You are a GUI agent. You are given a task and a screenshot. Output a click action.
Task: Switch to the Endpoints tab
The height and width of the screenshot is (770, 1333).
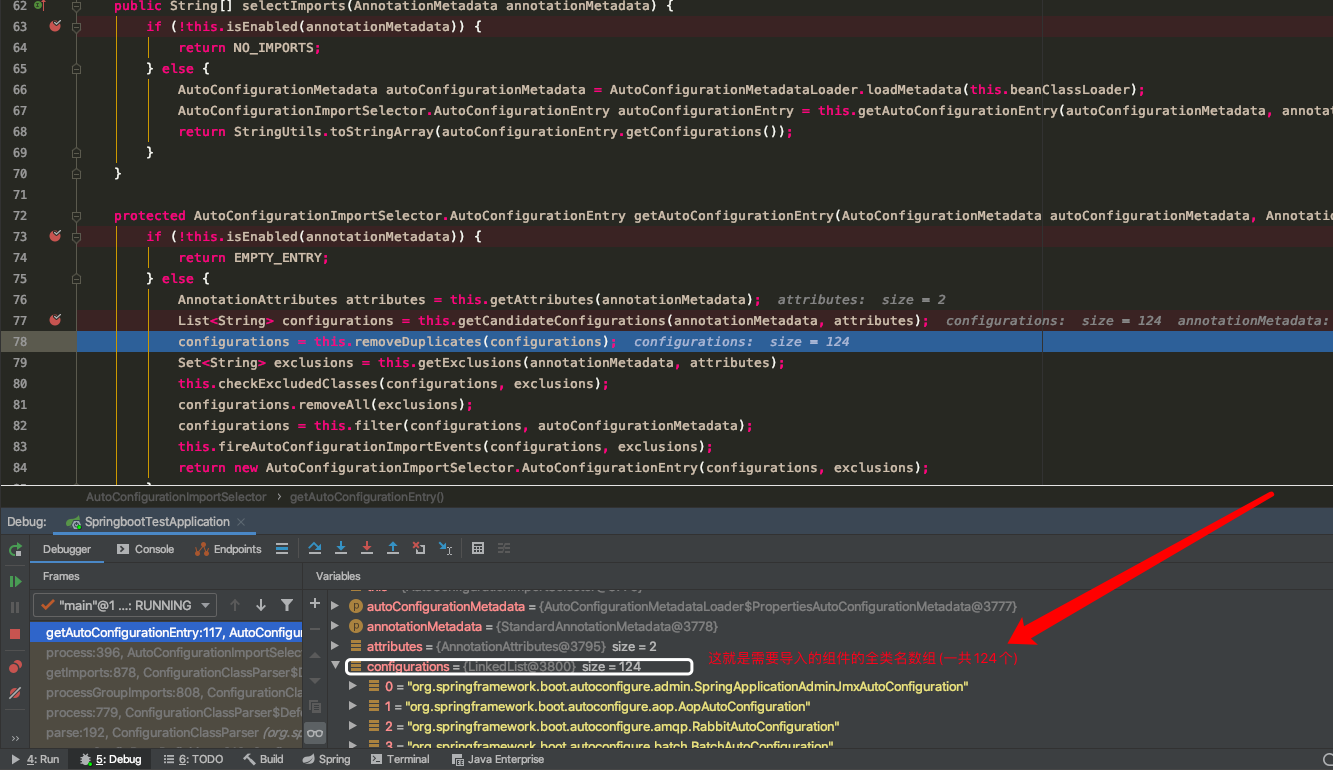click(x=228, y=549)
